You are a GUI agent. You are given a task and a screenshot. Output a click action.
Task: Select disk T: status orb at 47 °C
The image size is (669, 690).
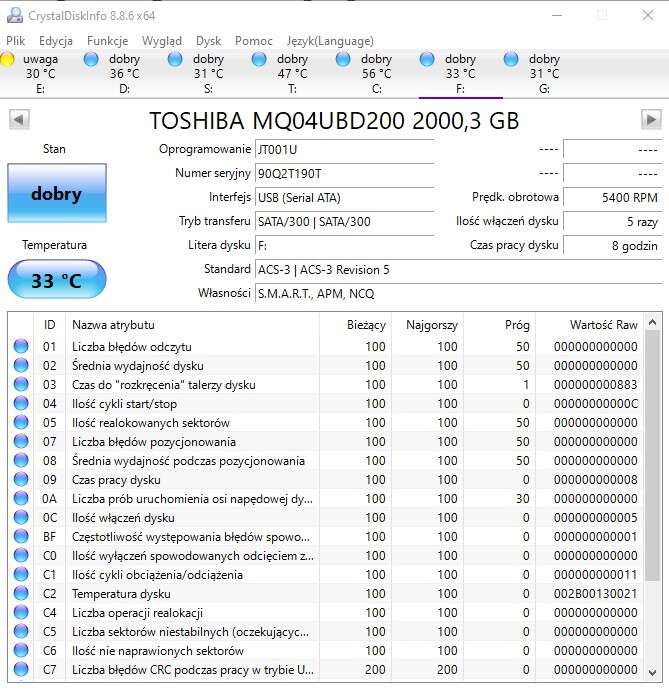coord(259,60)
